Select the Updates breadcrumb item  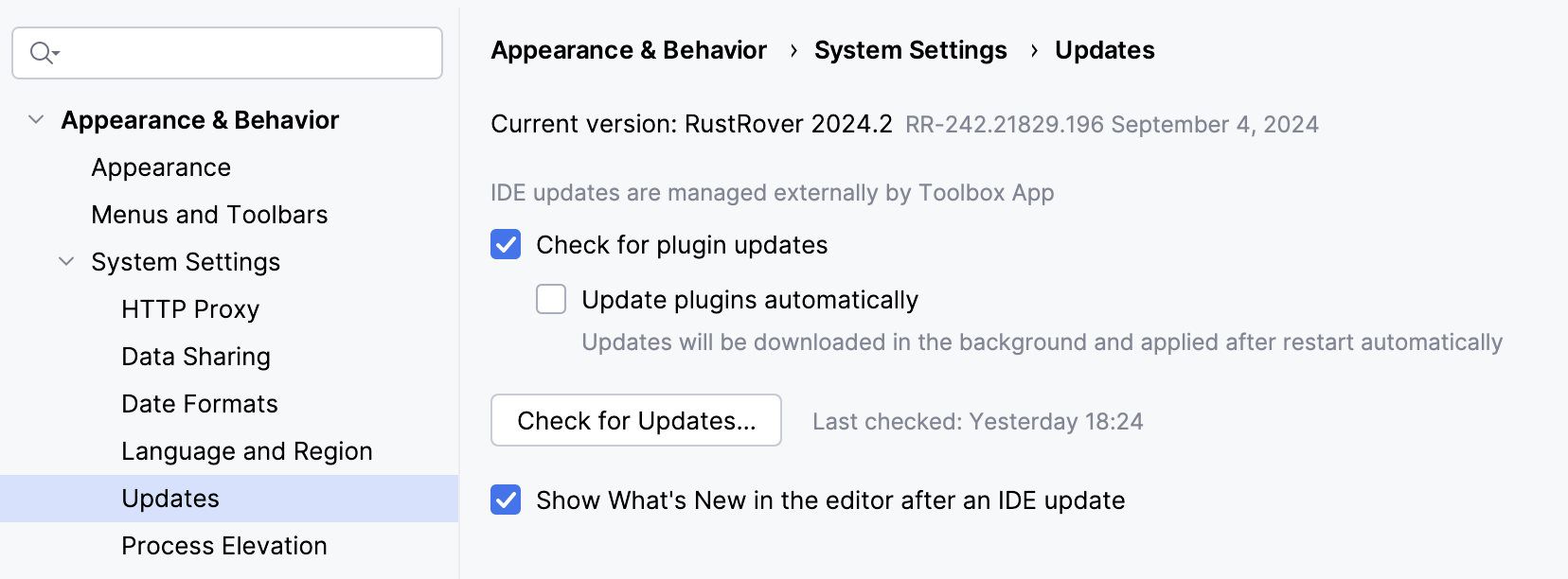(1104, 49)
